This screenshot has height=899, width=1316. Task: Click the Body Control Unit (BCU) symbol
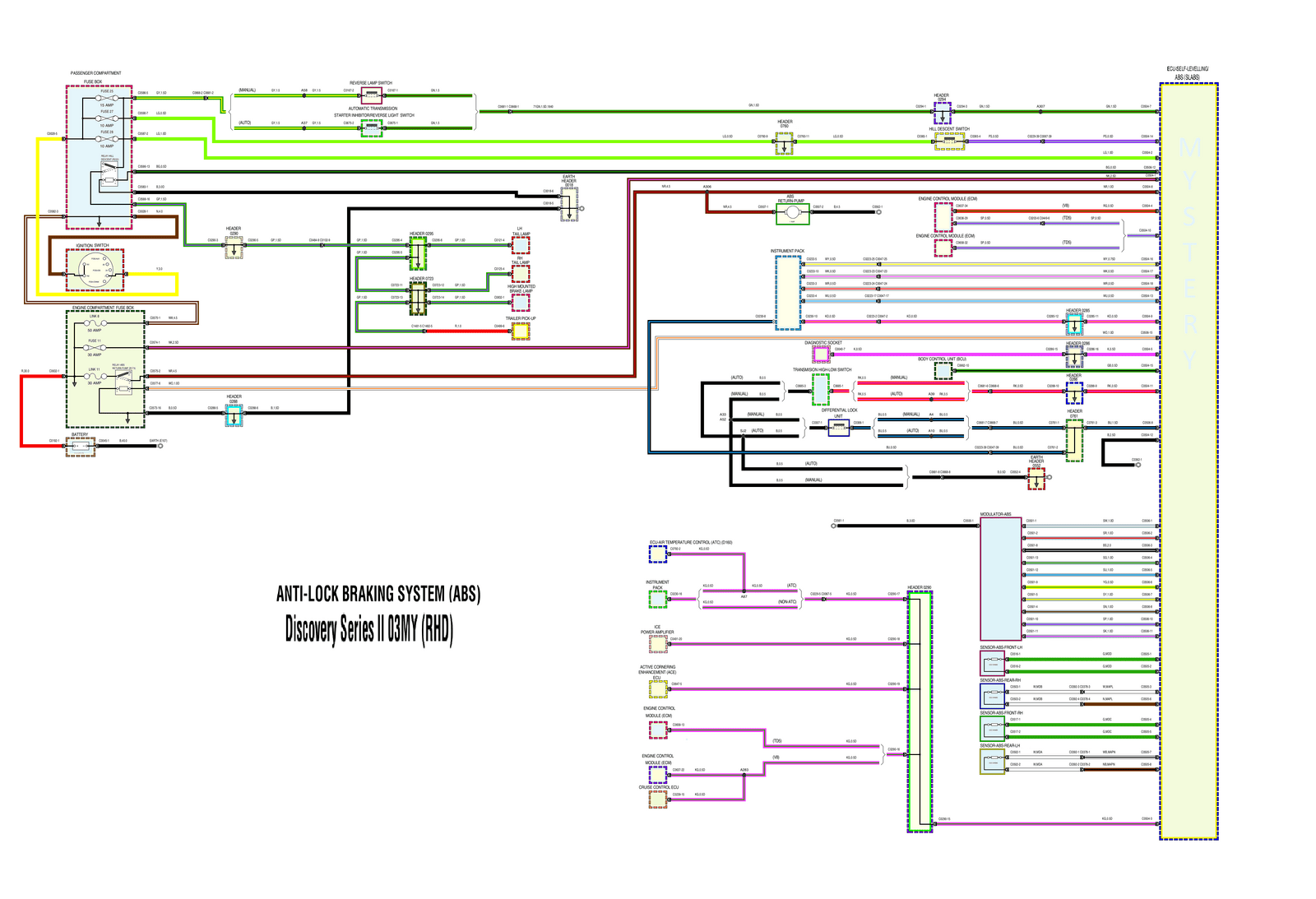point(943,370)
